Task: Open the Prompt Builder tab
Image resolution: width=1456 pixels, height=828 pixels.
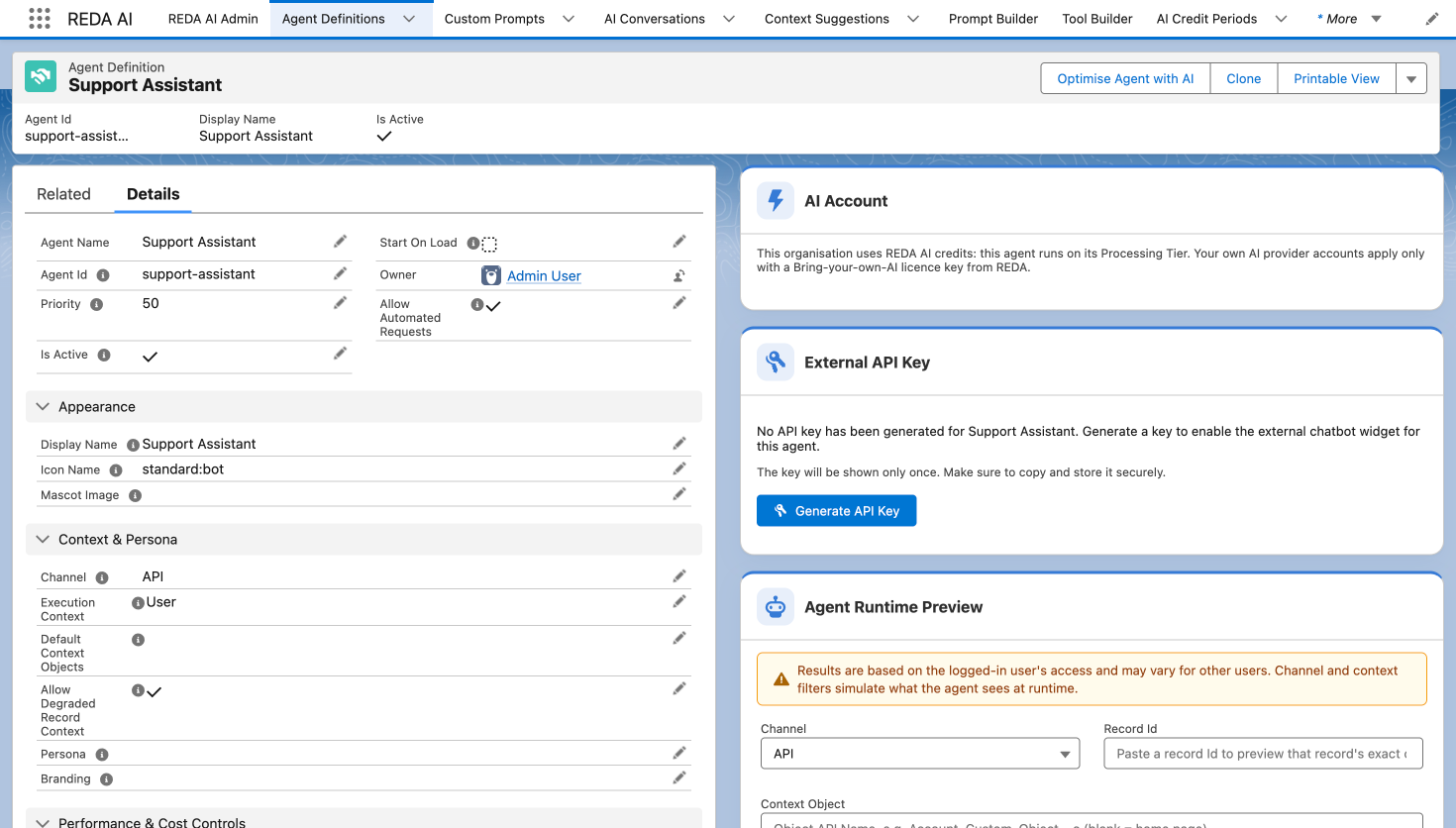Action: (x=993, y=19)
